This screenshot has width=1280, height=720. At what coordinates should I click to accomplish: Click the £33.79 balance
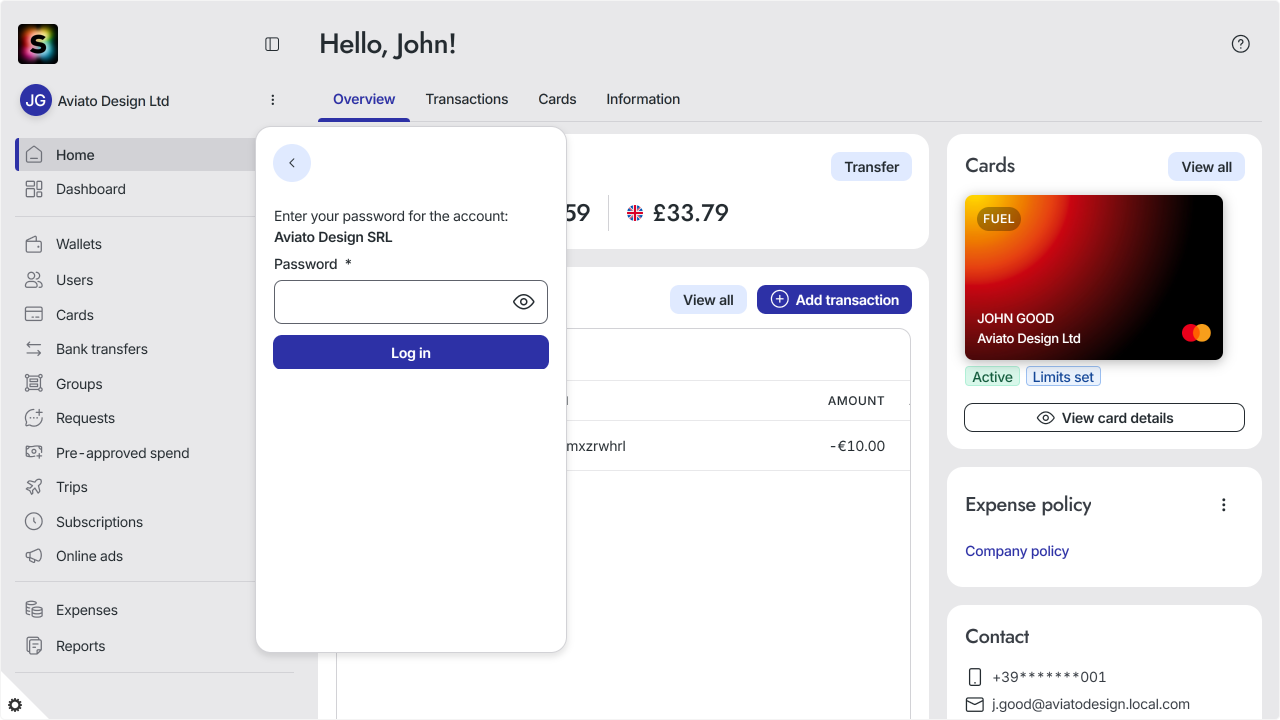pos(691,213)
